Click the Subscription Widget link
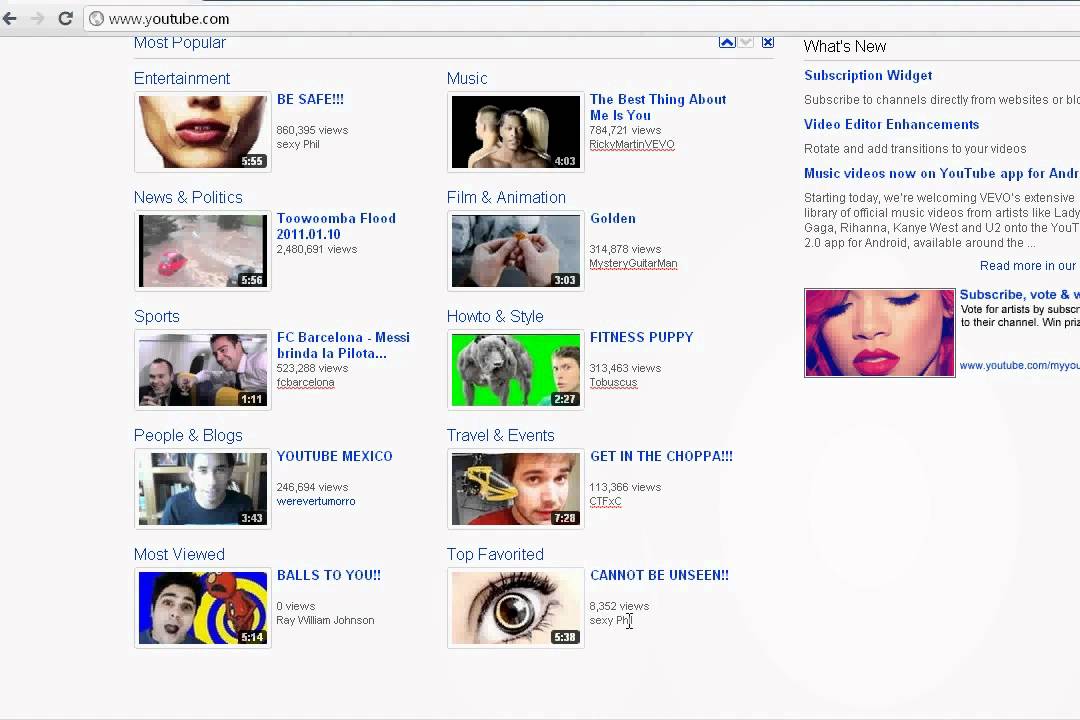1080x720 pixels. (868, 76)
